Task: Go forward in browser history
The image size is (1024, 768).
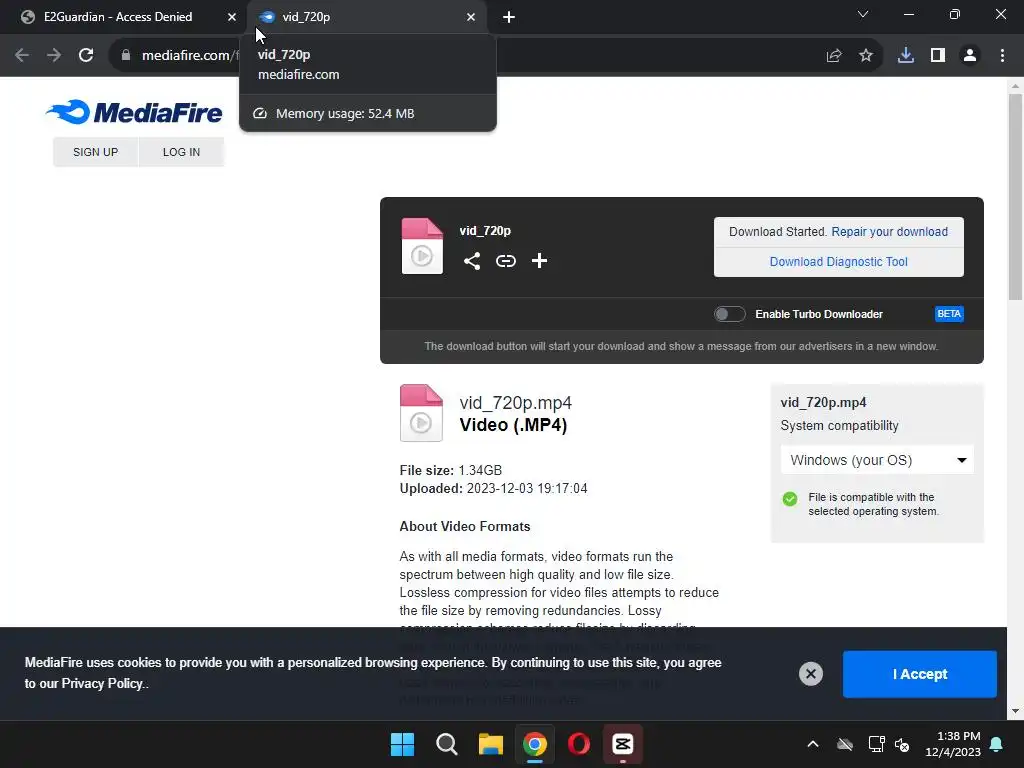Action: click(x=54, y=56)
